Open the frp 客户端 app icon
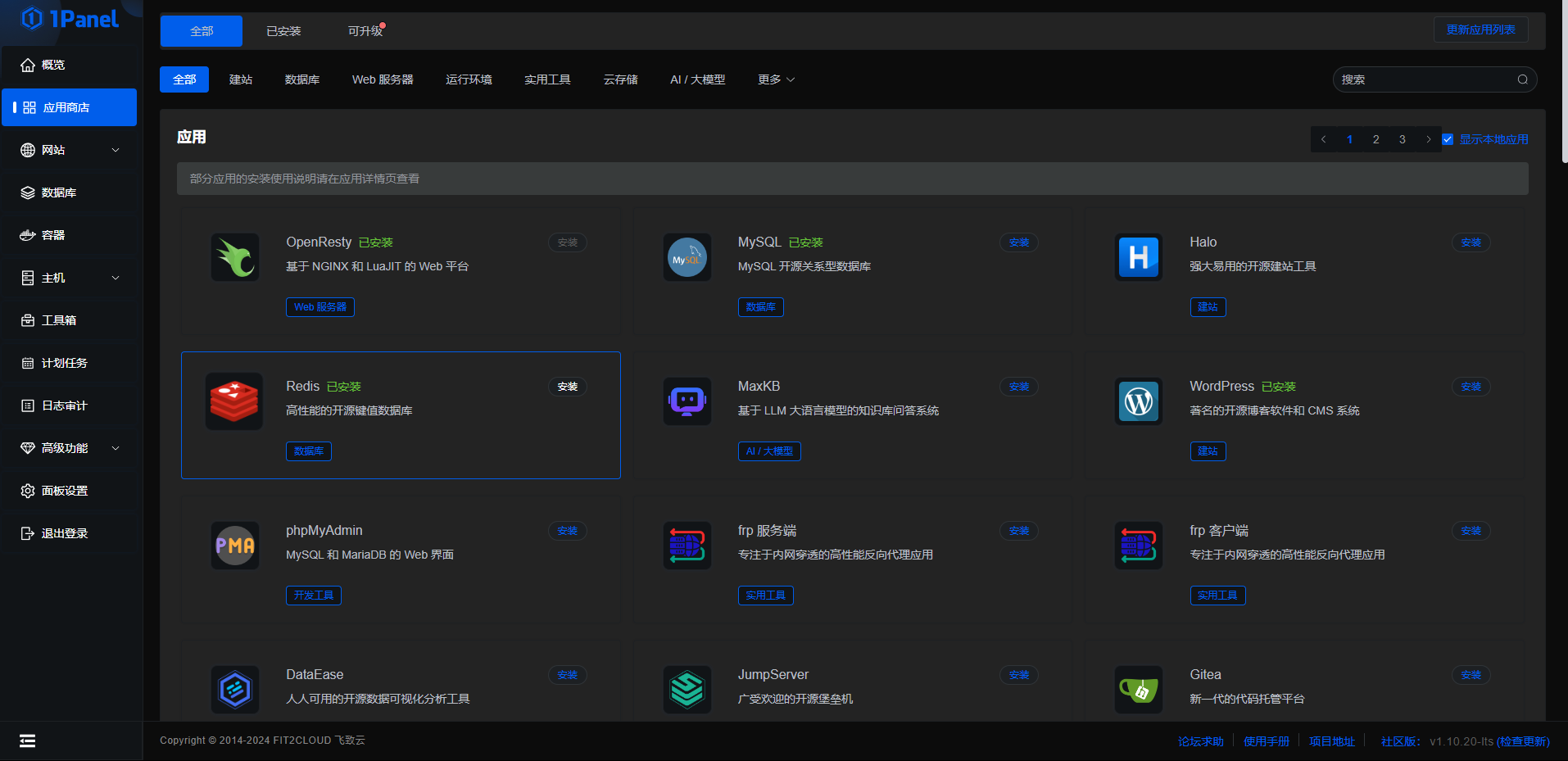The width and height of the screenshot is (1568, 761). click(x=1139, y=546)
